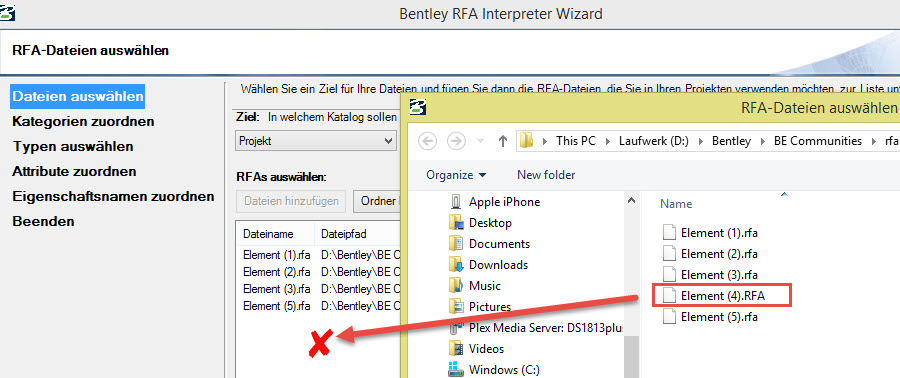The image size is (900, 378).
Task: Select Element (4).RFA file
Action: coord(723,295)
